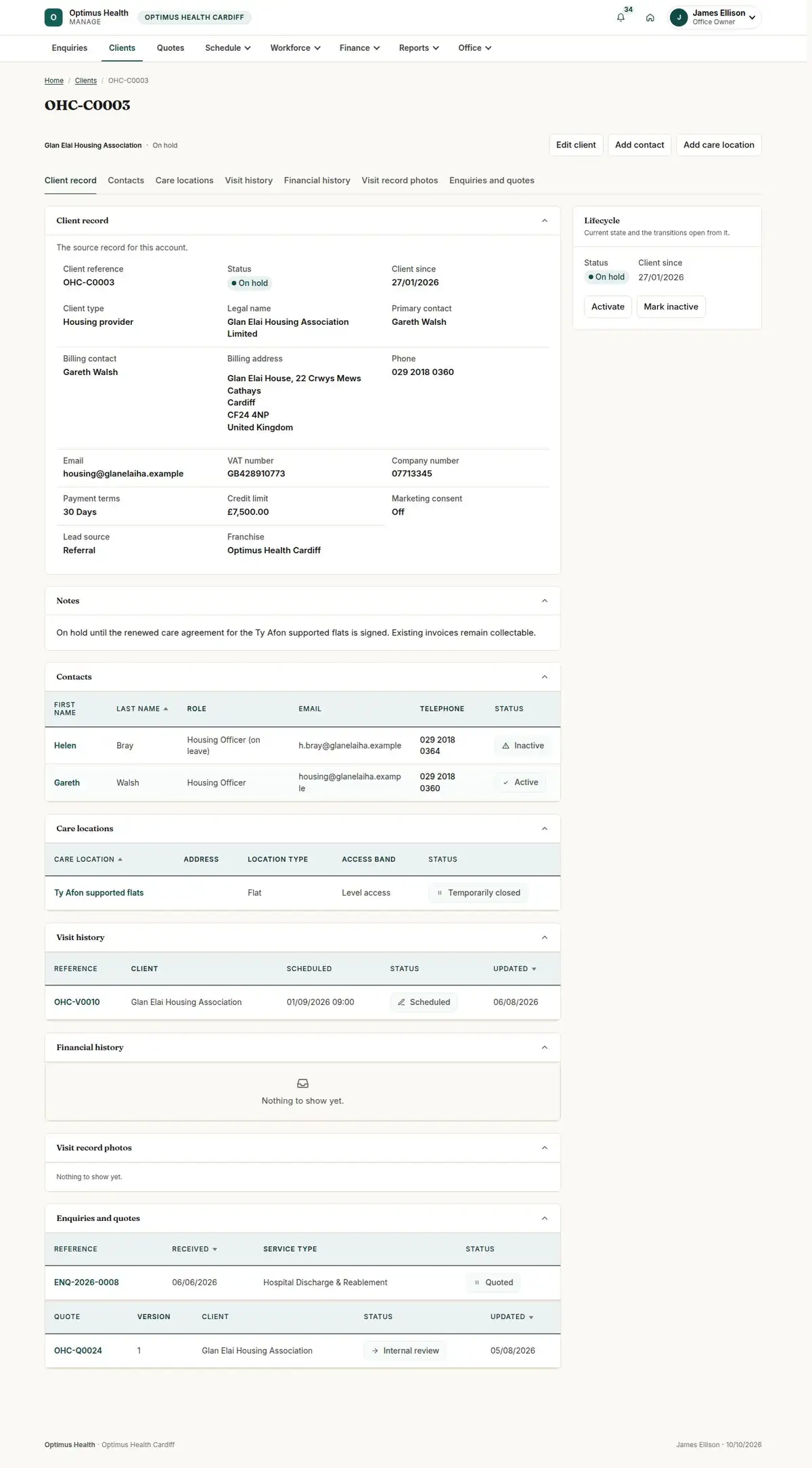Sort contacts by Last Name column
The image size is (812, 1468).
pyautogui.click(x=142, y=709)
